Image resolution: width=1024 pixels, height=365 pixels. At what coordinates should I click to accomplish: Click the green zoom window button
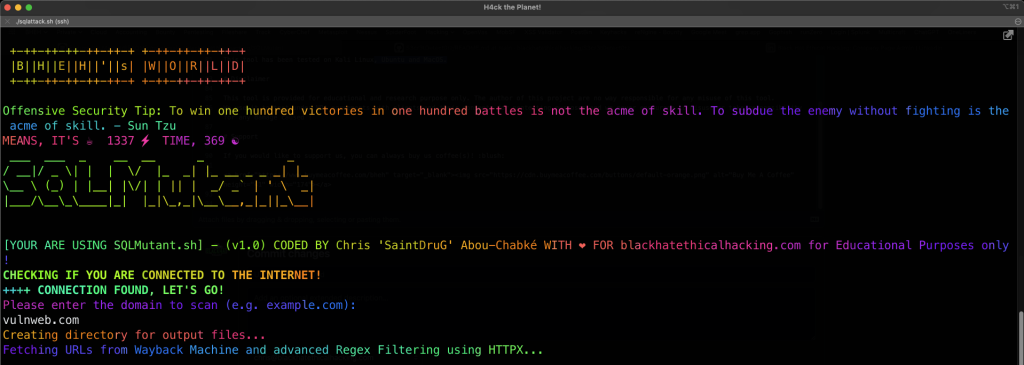(x=29, y=7)
